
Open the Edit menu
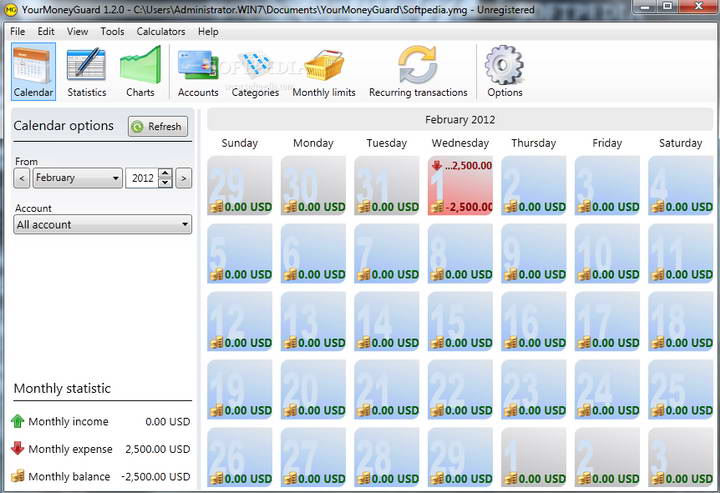click(x=46, y=32)
